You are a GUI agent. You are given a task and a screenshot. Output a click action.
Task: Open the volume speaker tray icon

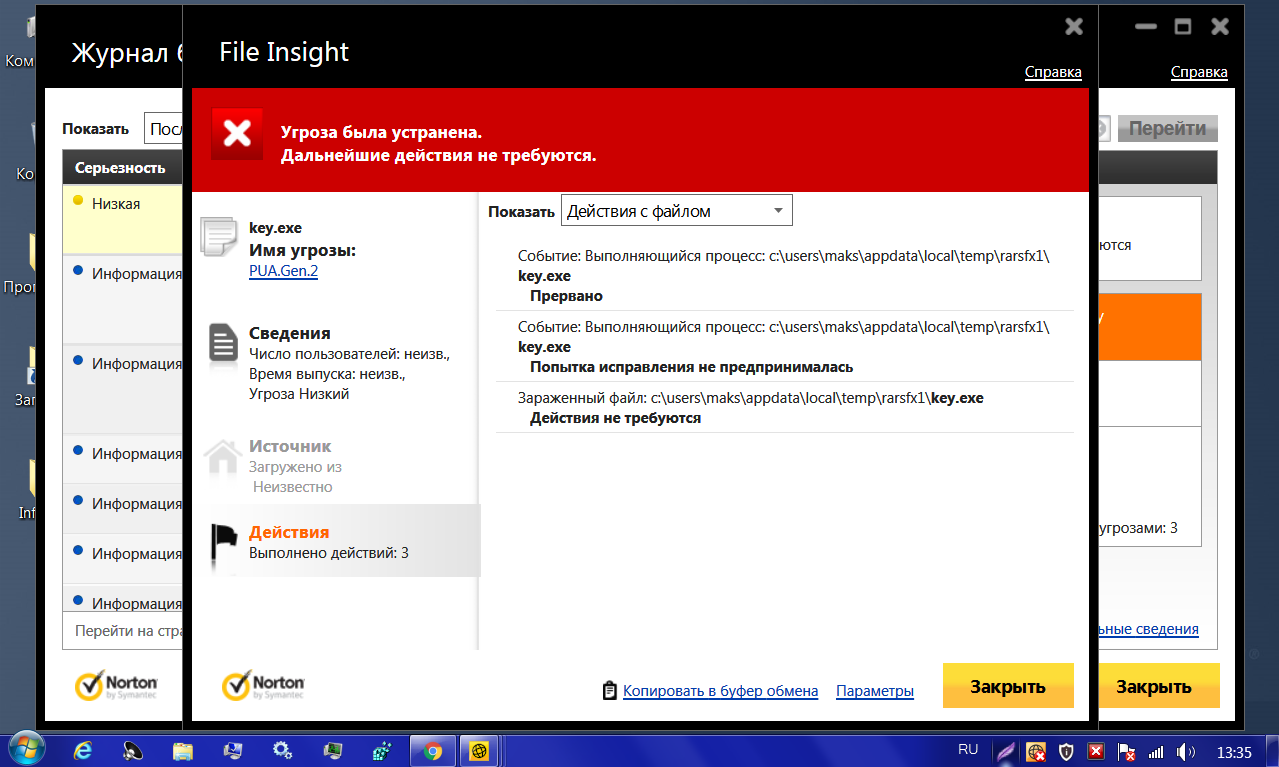tap(1186, 751)
